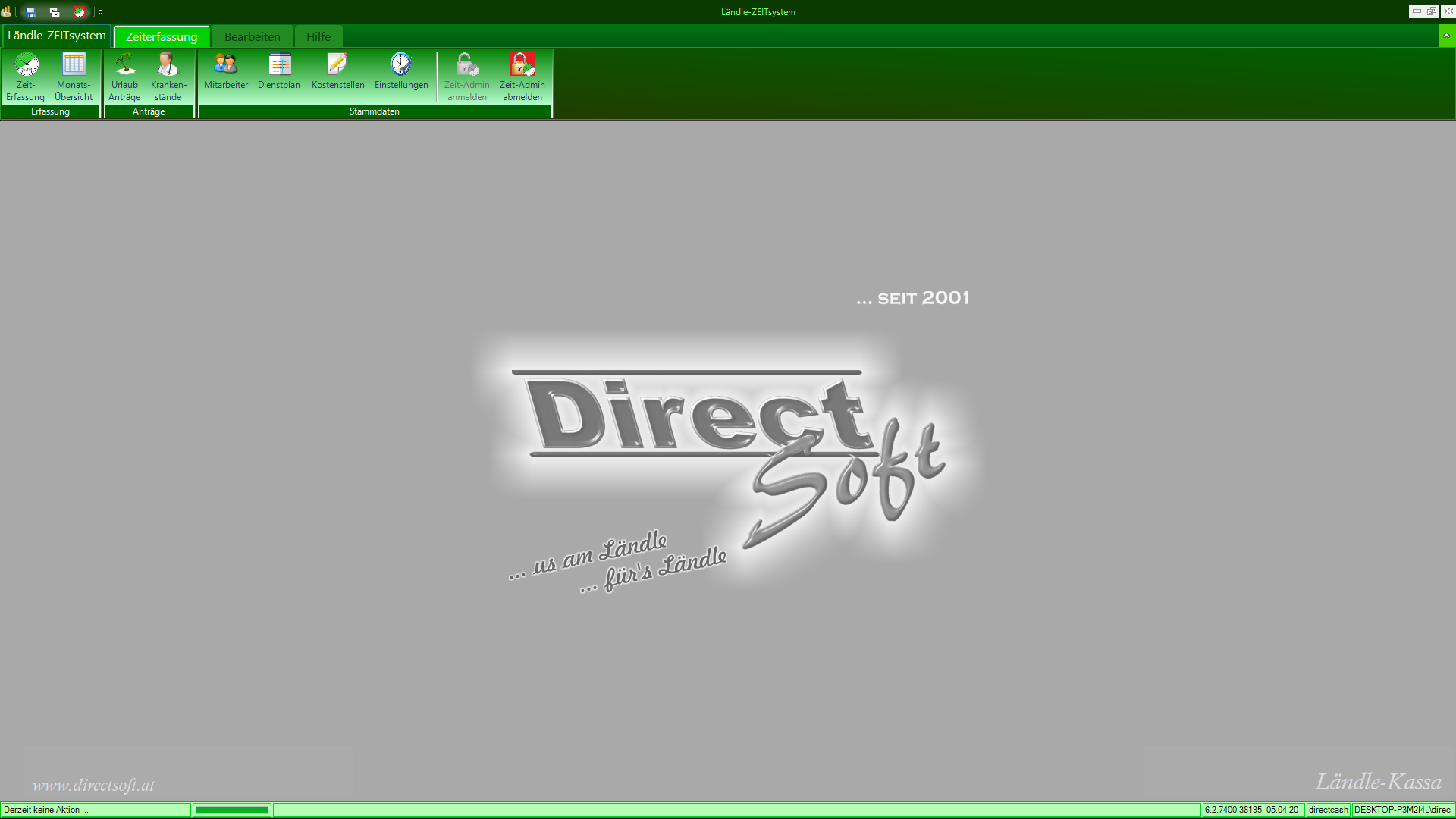Viewport: 1456px width, 819px height.
Task: Switch to the Bearbeiten tab
Action: (x=253, y=36)
